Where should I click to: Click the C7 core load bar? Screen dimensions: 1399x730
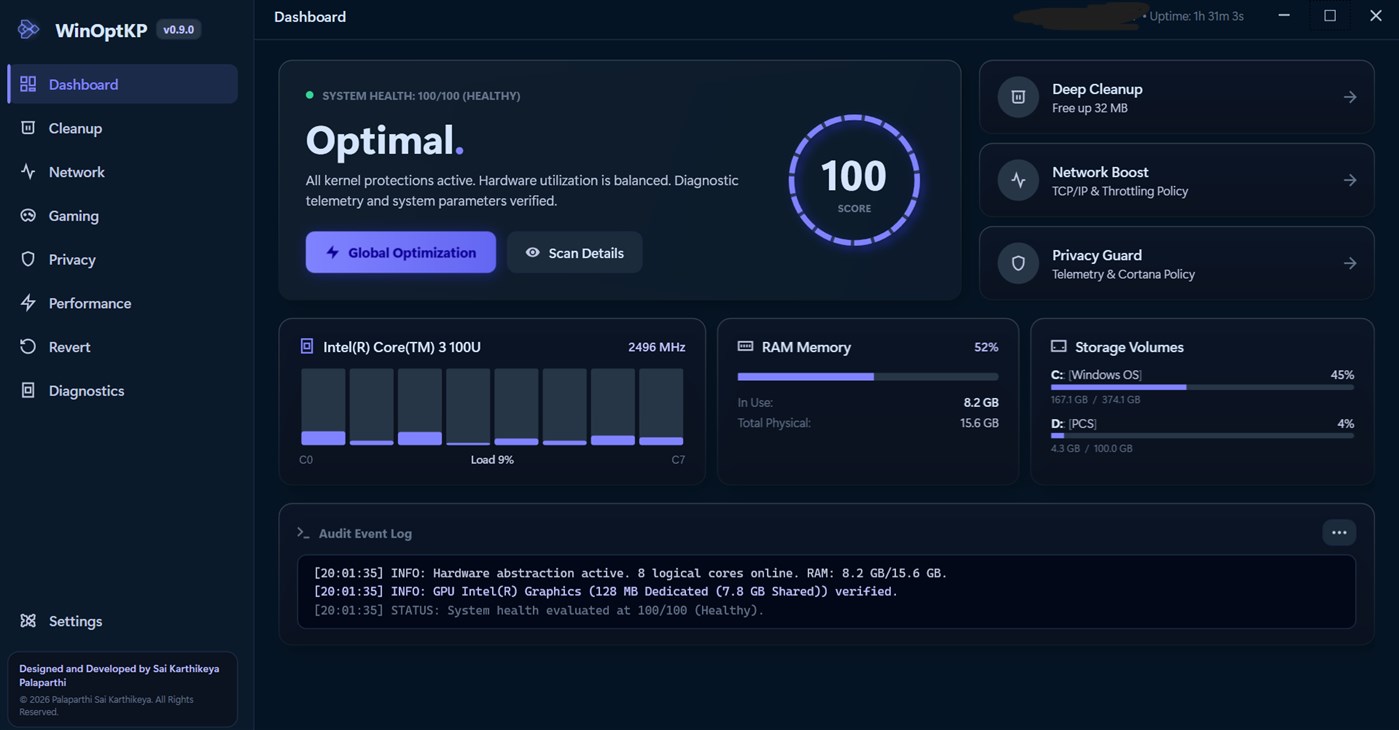pos(661,407)
